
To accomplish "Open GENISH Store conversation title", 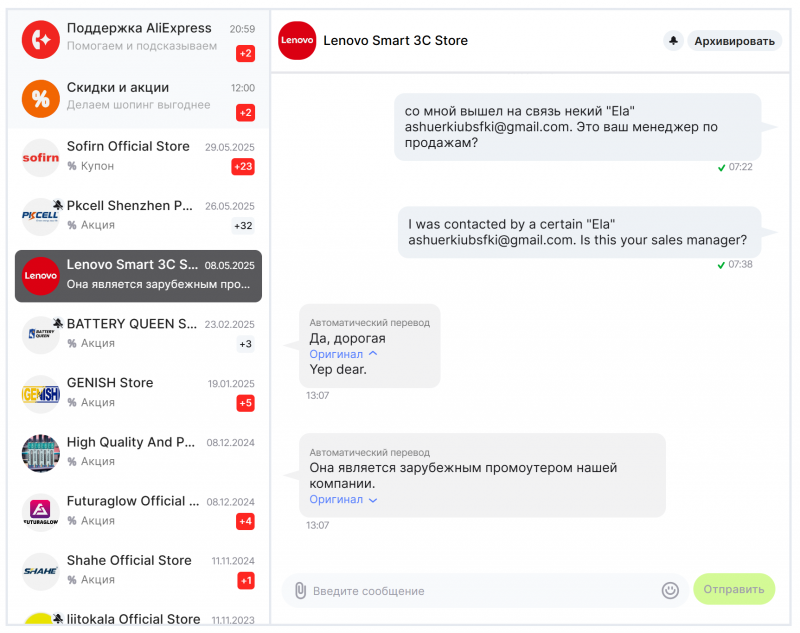I will 110,383.
